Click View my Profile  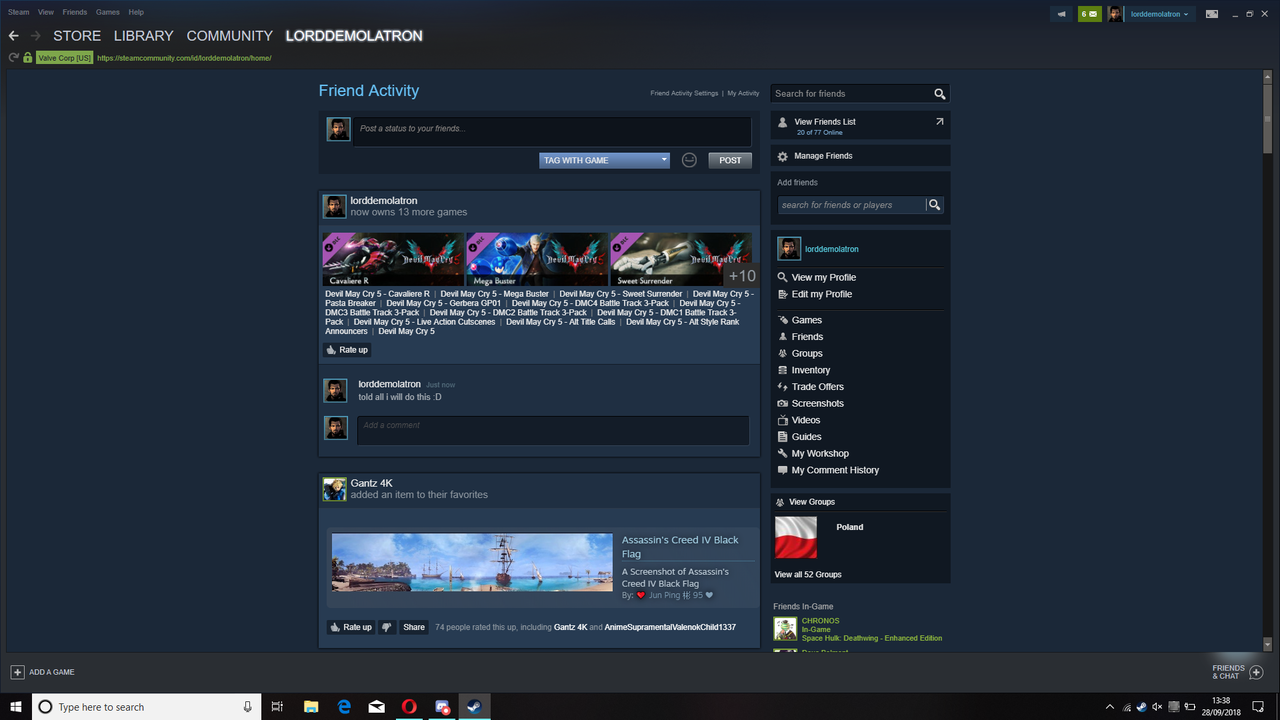coord(824,278)
